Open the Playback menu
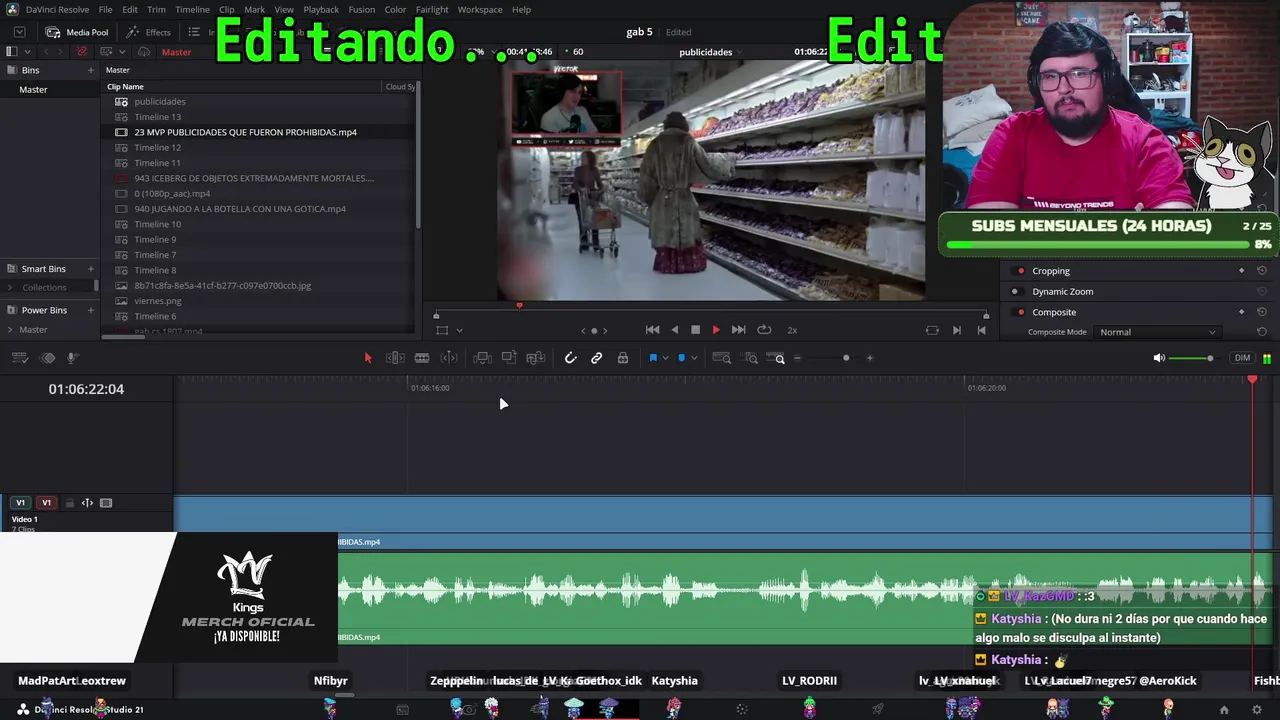The image size is (1280, 720). (x=321, y=10)
